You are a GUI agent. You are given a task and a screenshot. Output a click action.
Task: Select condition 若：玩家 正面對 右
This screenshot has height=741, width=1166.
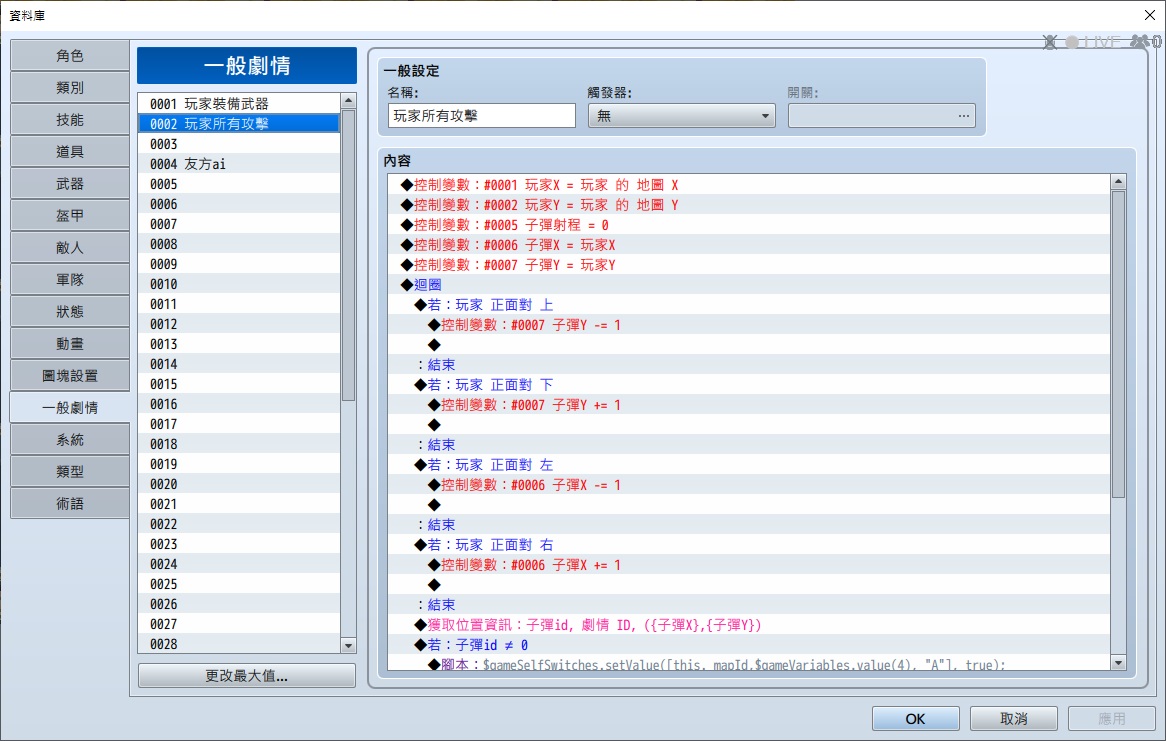[749, 545]
